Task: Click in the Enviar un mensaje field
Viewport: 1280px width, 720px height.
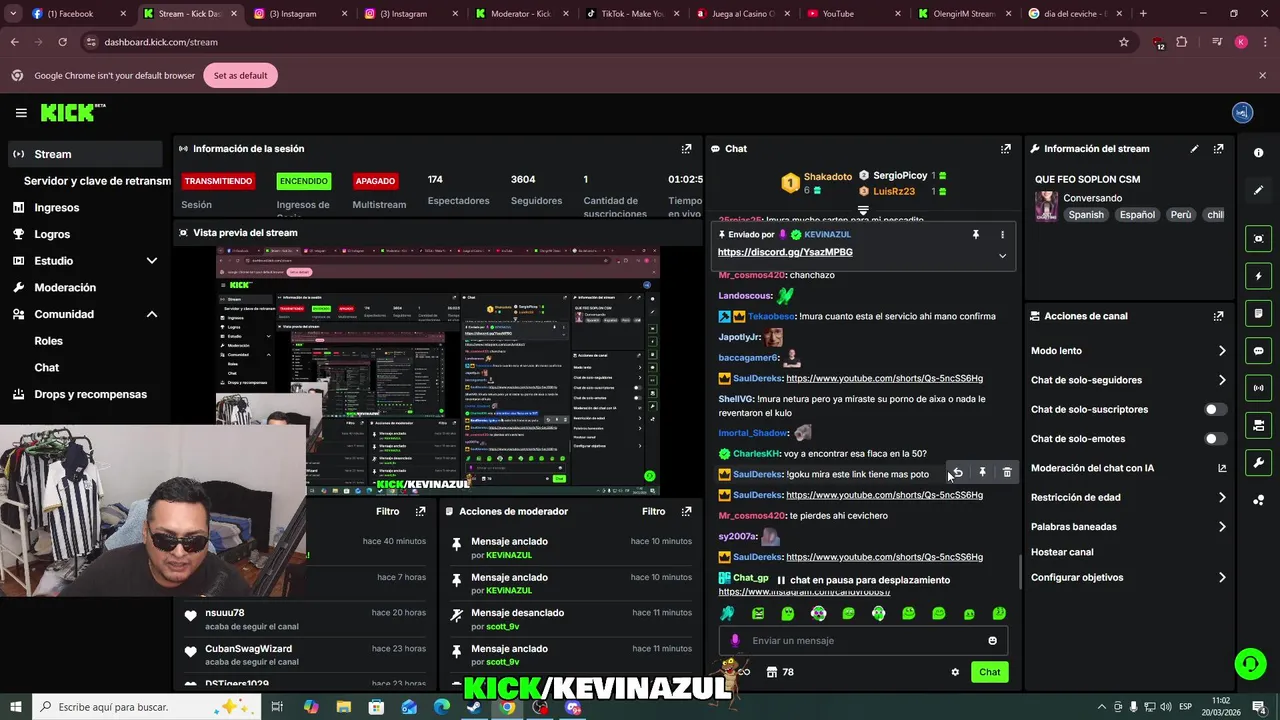Action: coord(863,641)
